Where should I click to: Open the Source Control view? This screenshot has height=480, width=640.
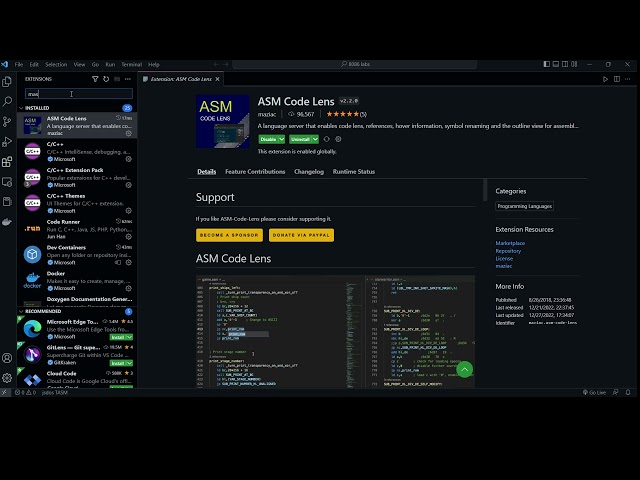click(7, 122)
